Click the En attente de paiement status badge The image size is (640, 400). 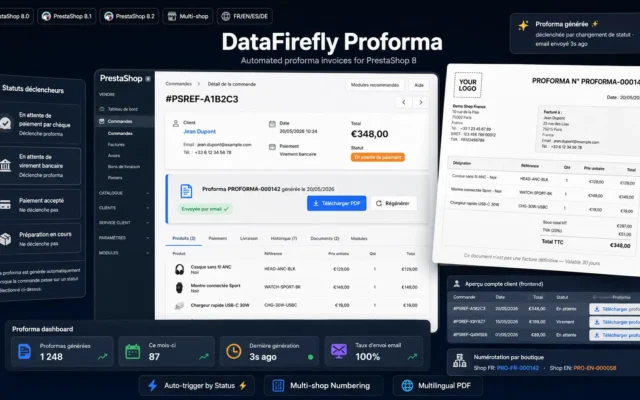click(x=378, y=157)
